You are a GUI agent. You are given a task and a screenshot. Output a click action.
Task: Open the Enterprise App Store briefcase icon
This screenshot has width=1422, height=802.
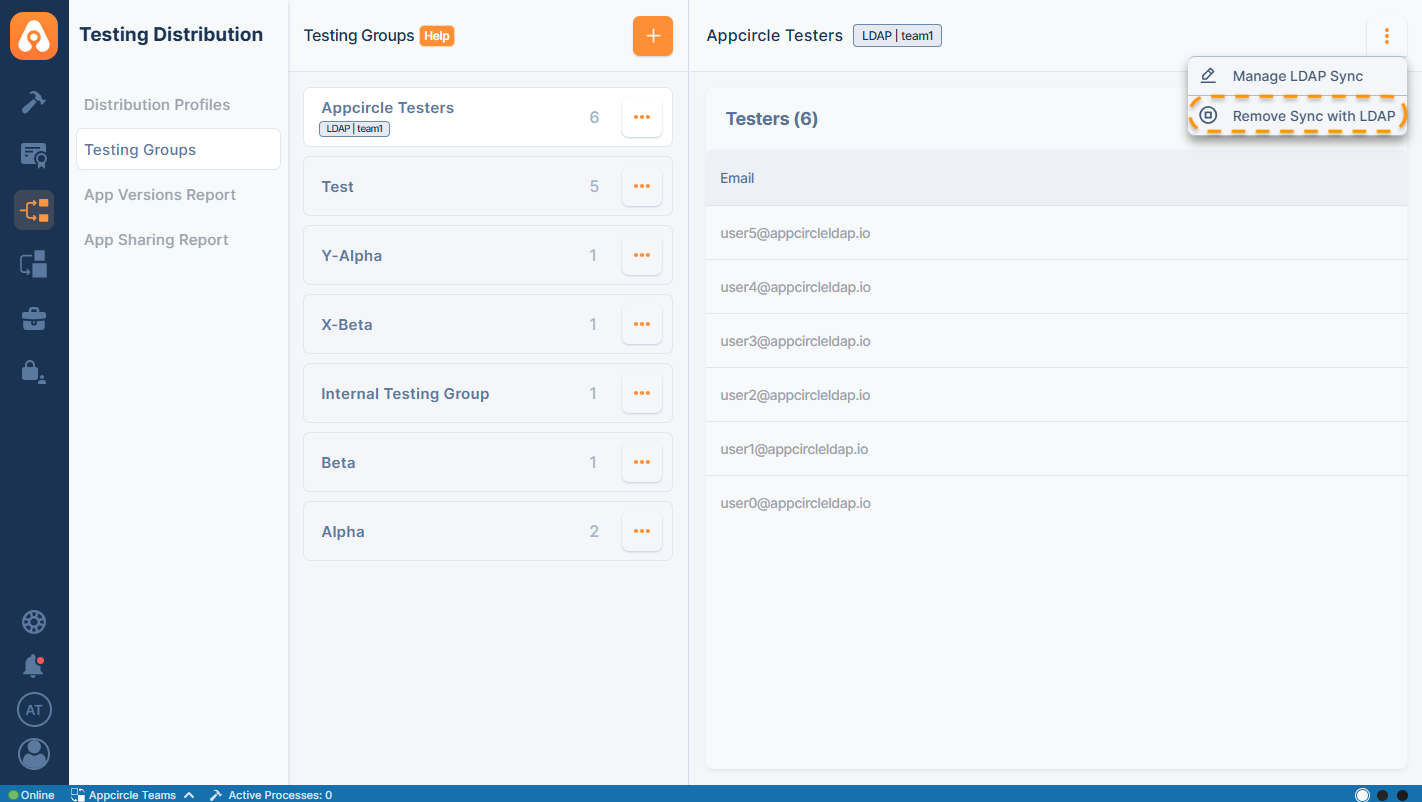[x=34, y=319]
